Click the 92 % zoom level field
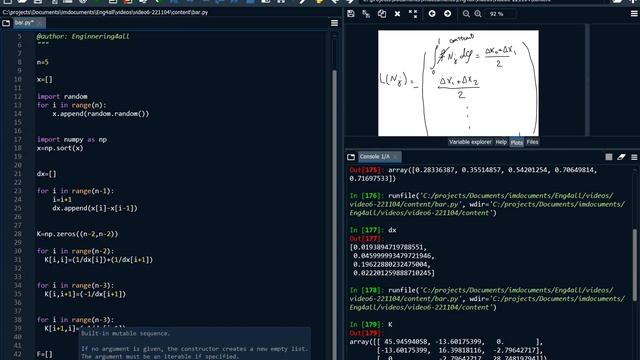 point(500,14)
